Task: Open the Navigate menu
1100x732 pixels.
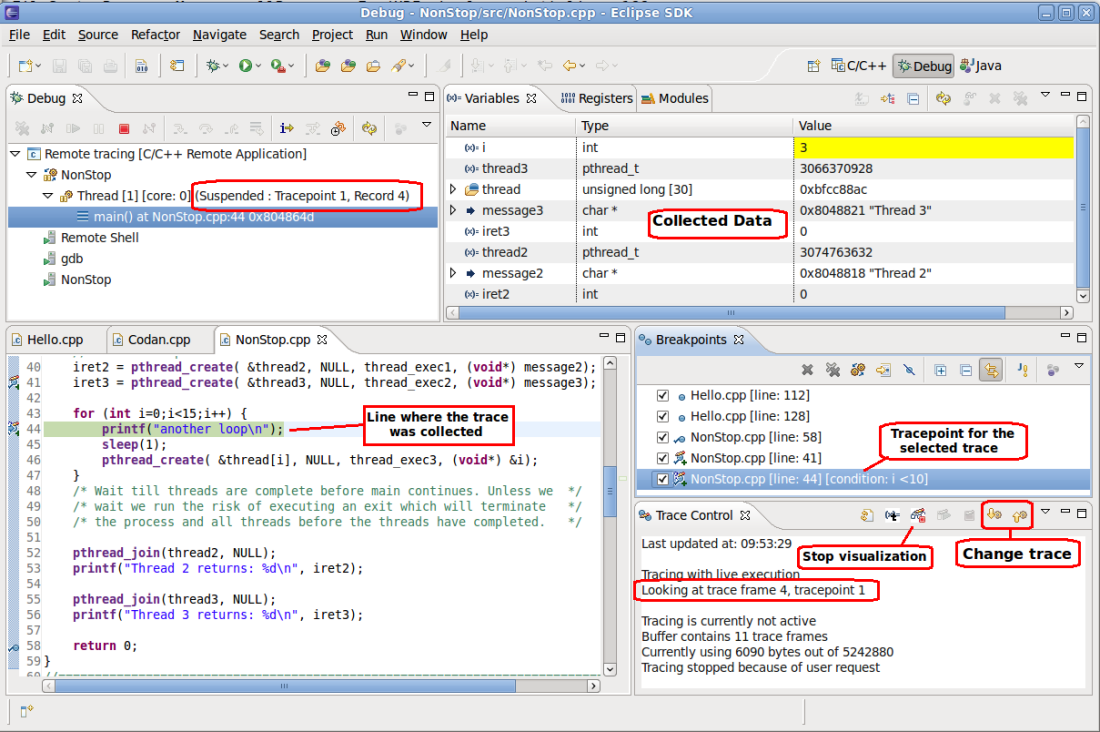Action: tap(220, 34)
